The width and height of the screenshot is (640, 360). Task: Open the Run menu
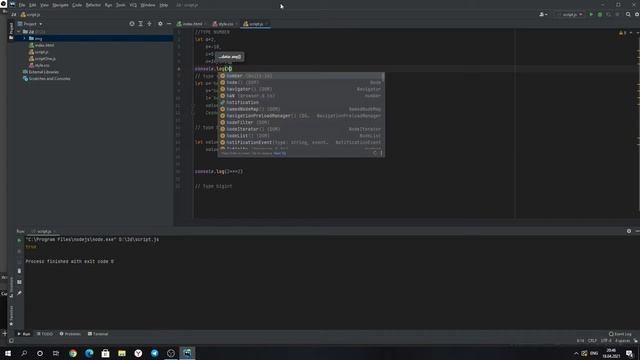(108, 5)
